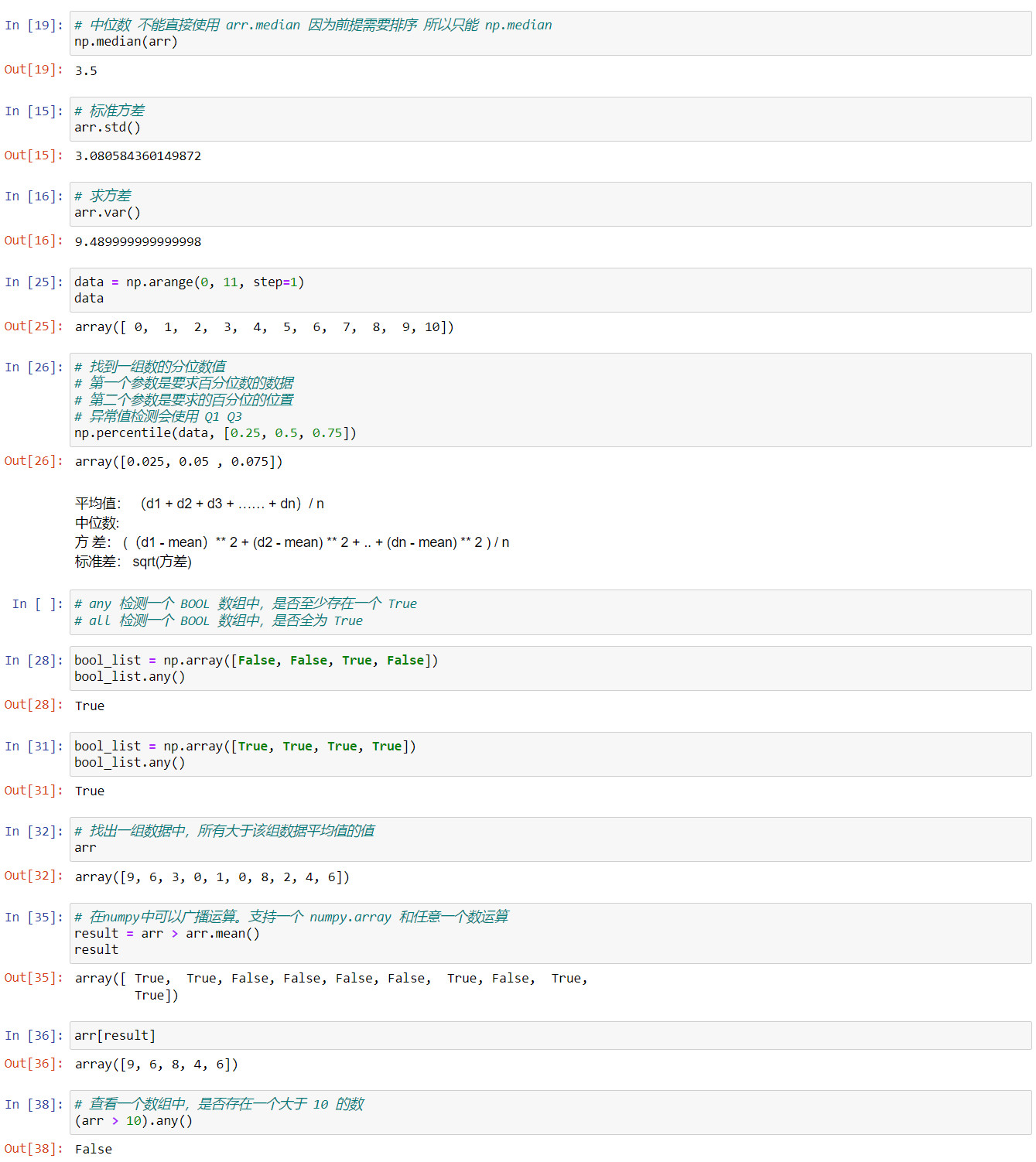
Task: Click the Out[38] False result
Action: click(94, 1150)
